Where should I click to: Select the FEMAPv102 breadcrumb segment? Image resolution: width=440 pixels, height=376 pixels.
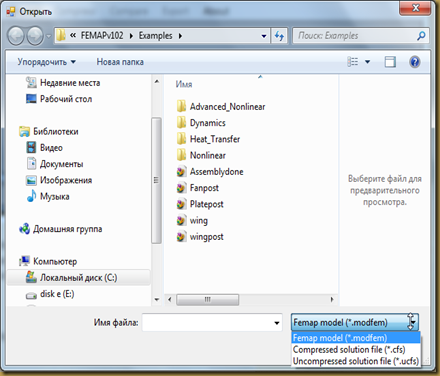(x=102, y=35)
